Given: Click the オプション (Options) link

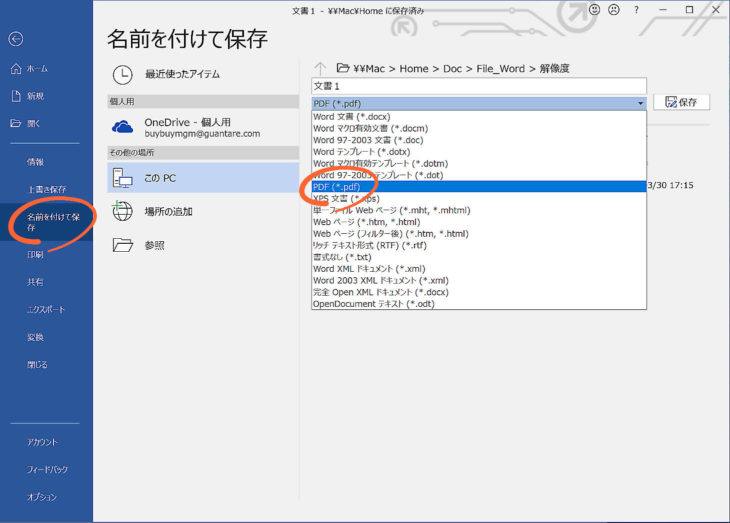Looking at the screenshot, I should pos(42,497).
